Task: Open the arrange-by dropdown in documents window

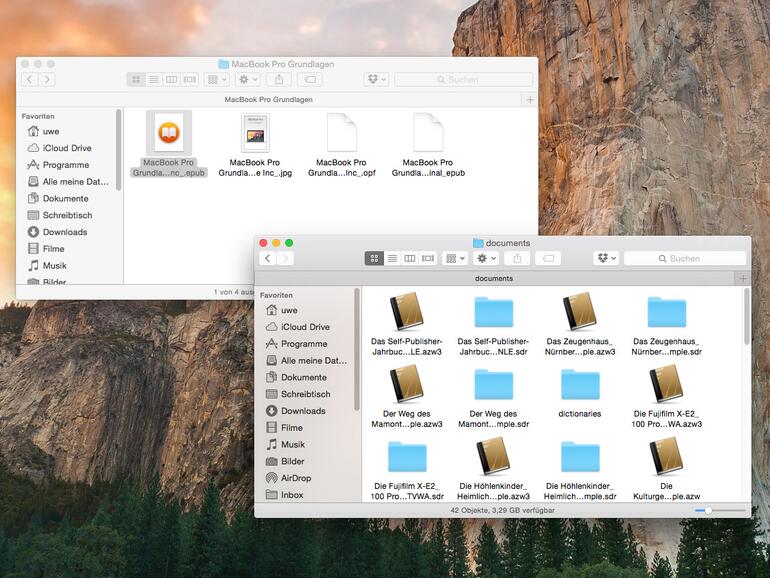Action: (455, 258)
